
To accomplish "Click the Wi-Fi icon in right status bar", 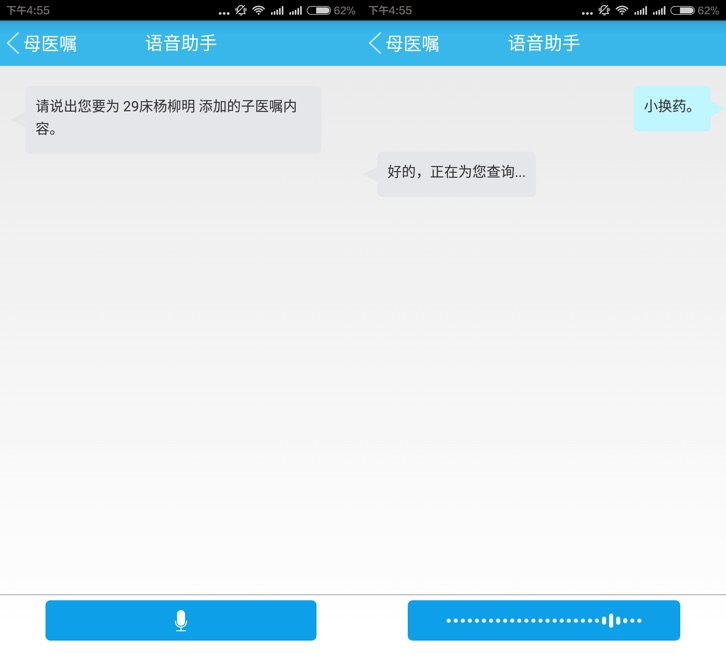I will pyautogui.click(x=622, y=10).
